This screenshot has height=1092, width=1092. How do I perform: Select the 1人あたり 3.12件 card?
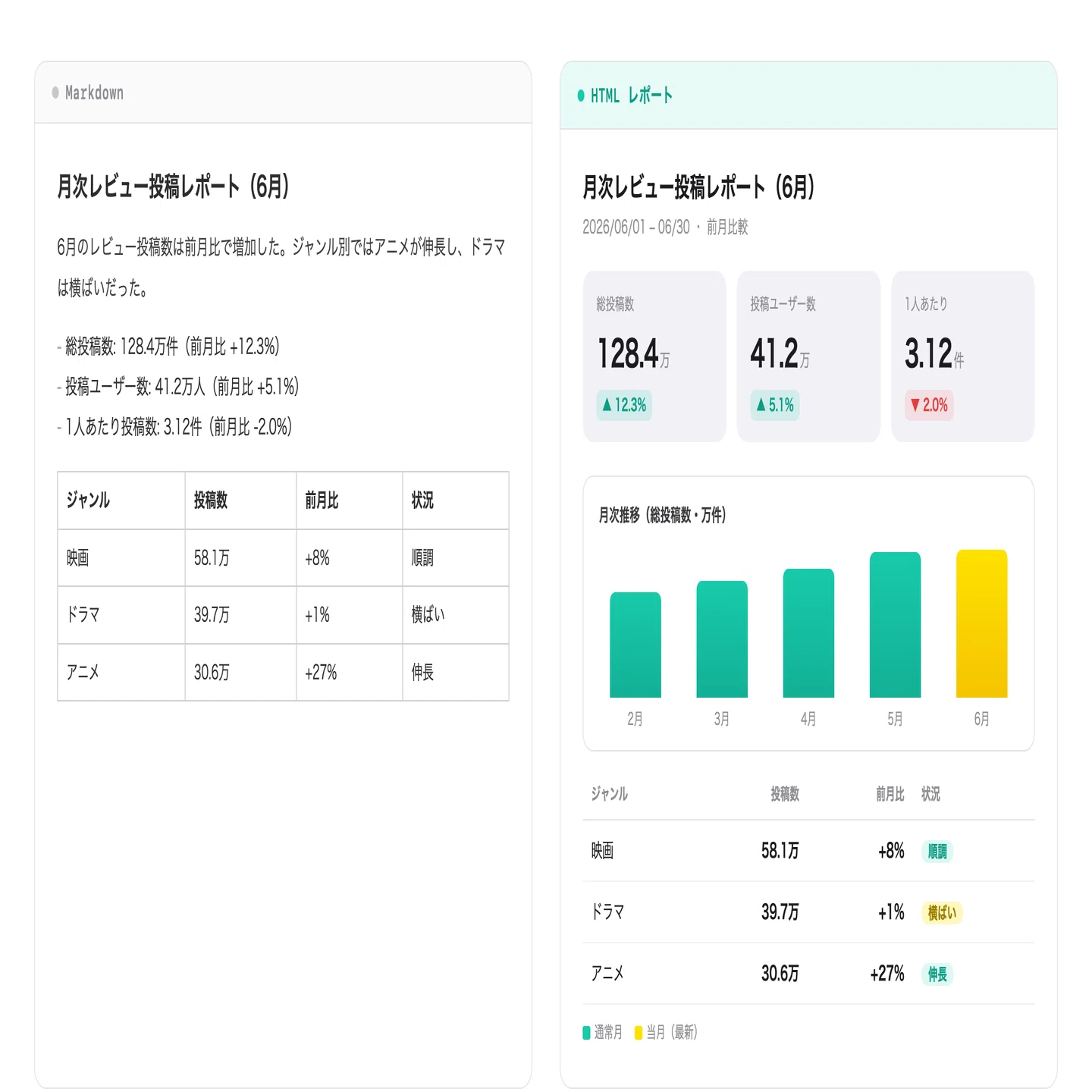pyautogui.click(x=963, y=356)
